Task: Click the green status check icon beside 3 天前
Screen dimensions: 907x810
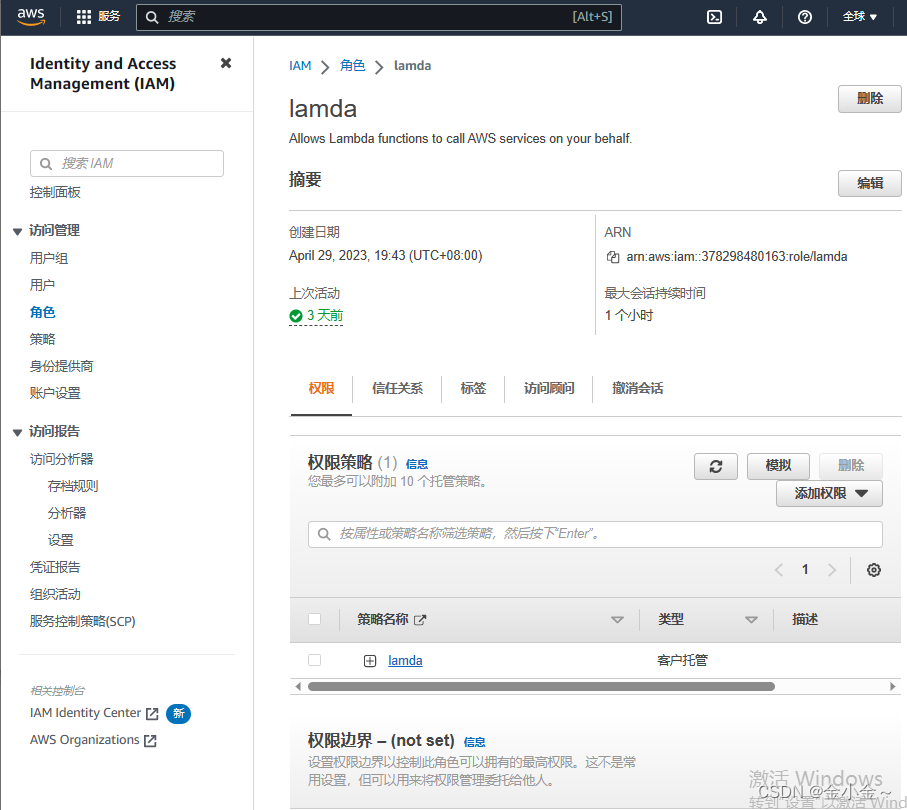Action: (x=296, y=316)
